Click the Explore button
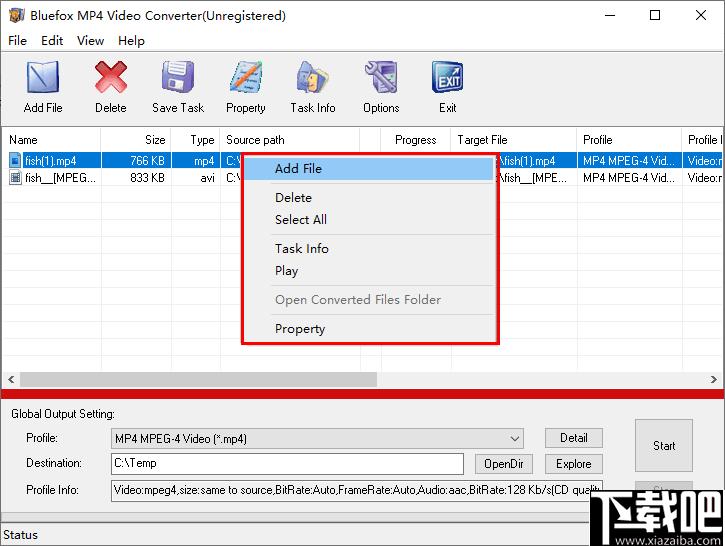Viewport: 725px width, 546px height. tap(573, 464)
